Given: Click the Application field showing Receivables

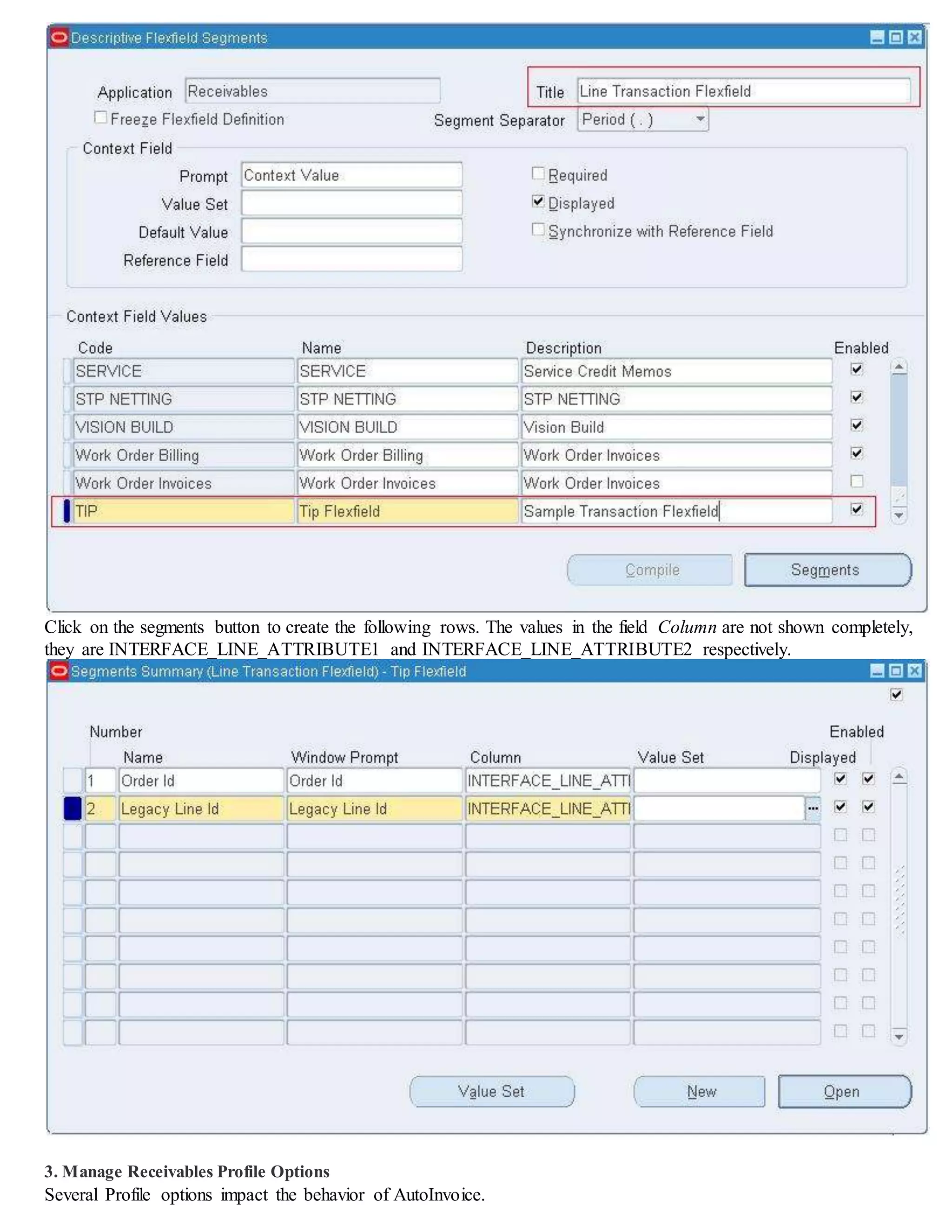Looking at the screenshot, I should (x=312, y=91).
